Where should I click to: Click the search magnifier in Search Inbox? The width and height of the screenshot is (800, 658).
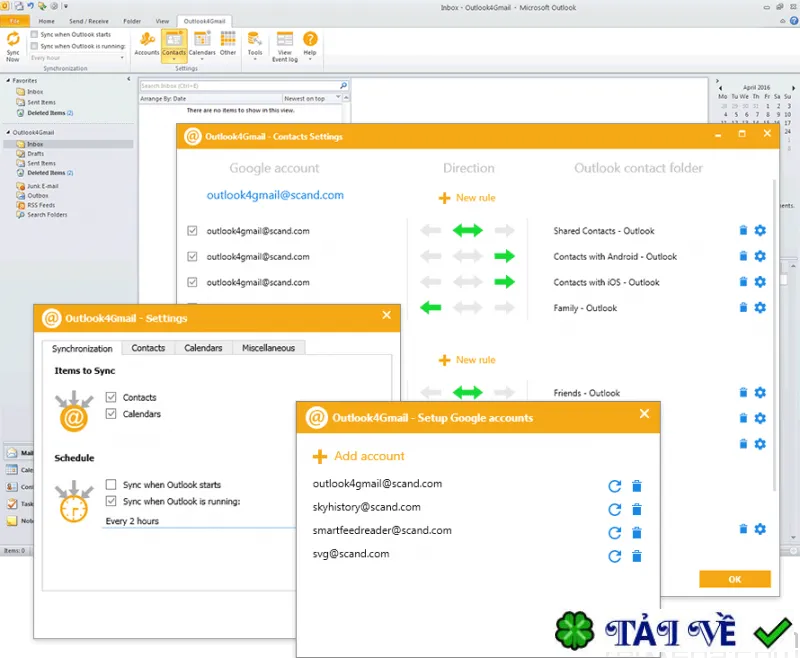(x=343, y=86)
